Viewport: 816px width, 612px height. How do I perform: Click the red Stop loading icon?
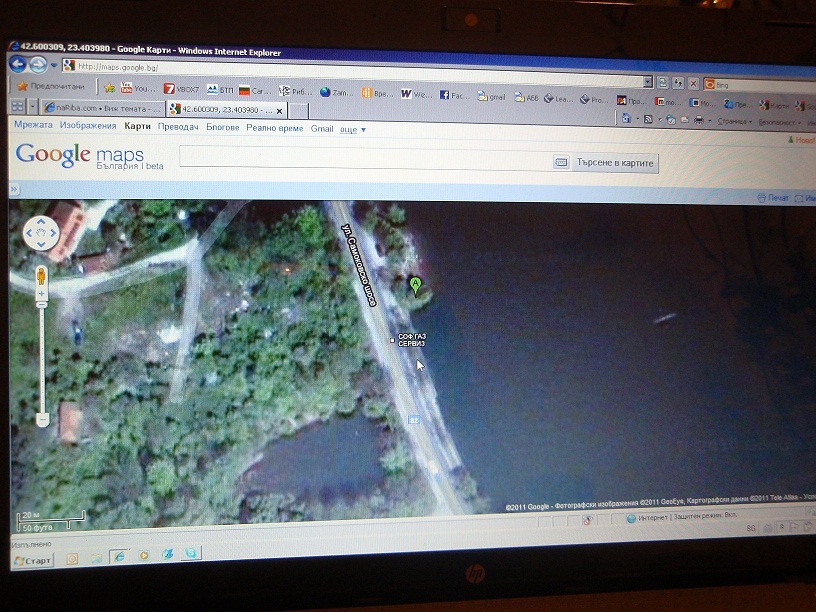coord(693,83)
